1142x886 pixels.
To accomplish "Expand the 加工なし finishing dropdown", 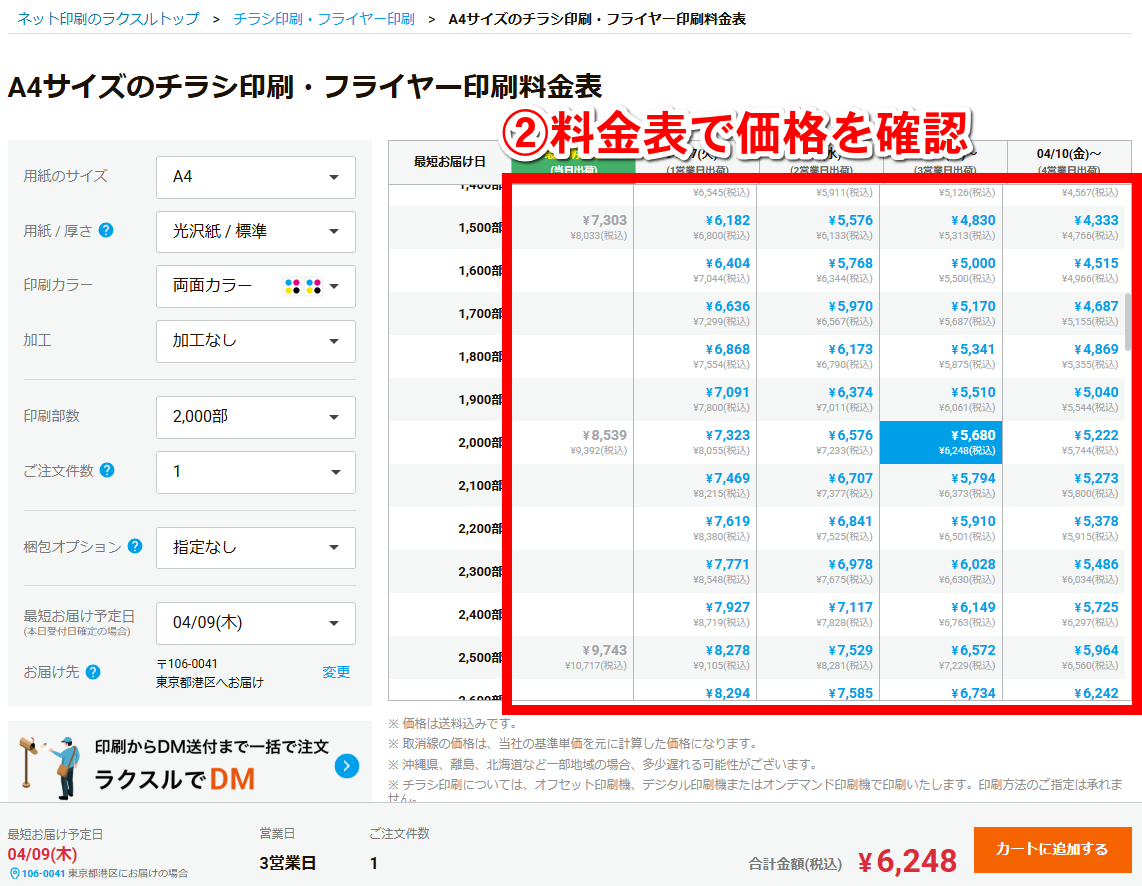I will click(x=255, y=341).
